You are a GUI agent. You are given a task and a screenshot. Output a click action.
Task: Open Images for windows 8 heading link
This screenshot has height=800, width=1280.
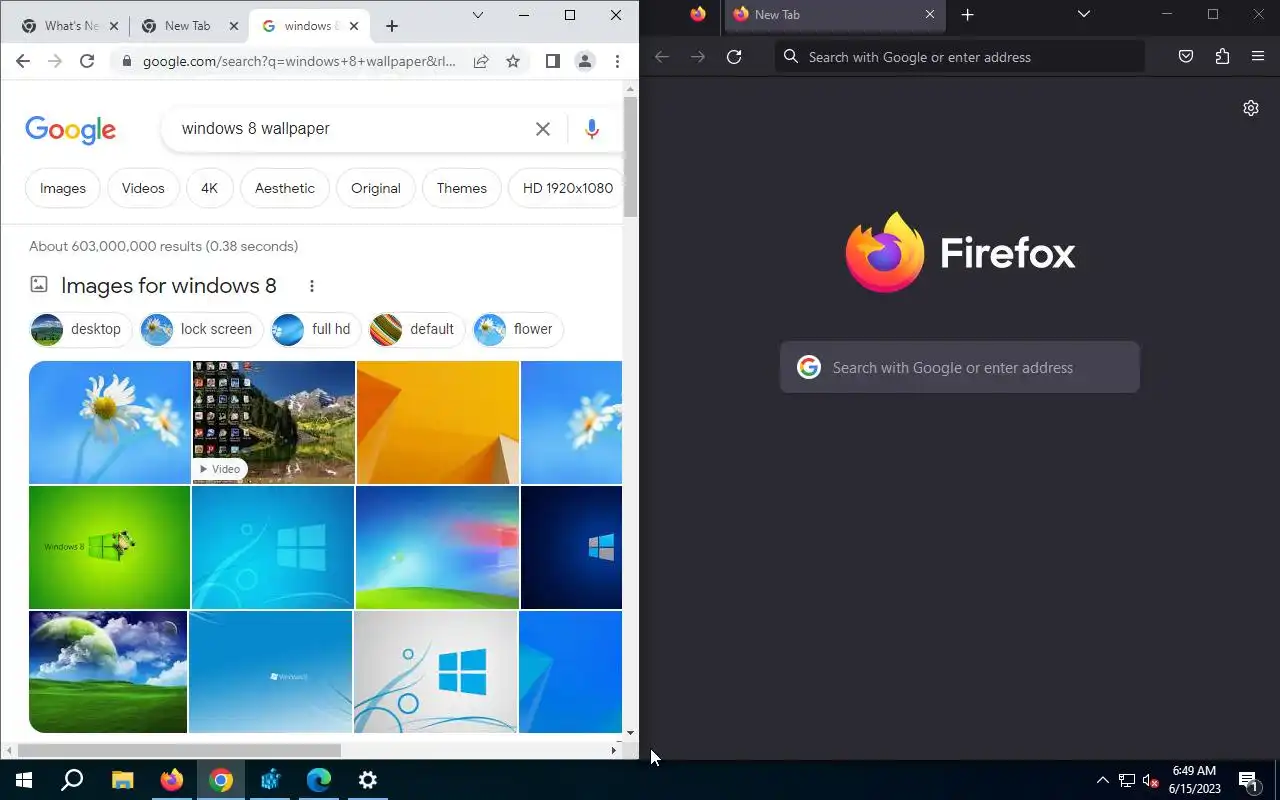pyautogui.click(x=168, y=286)
